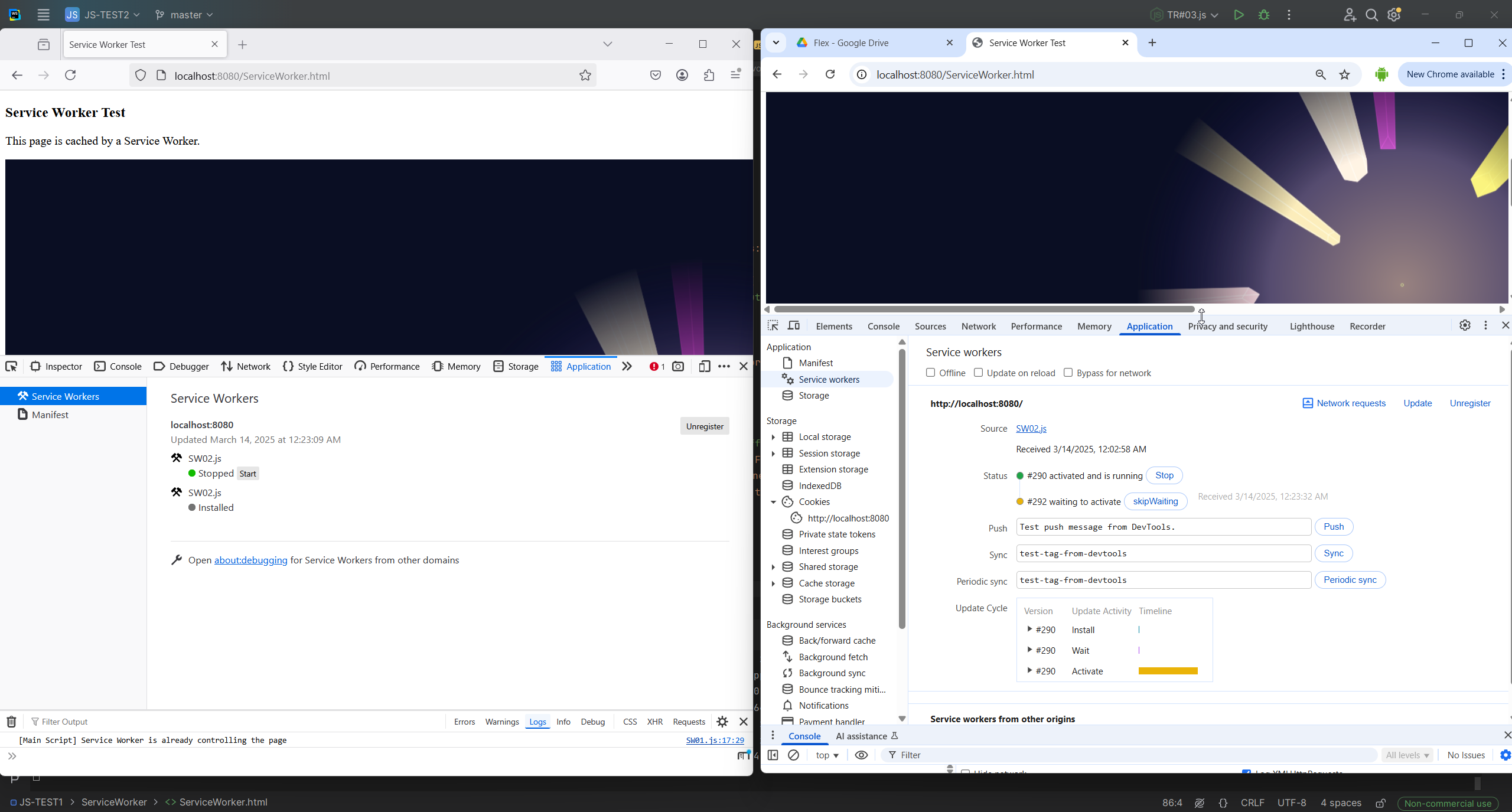Clear the console output with trash icon

11,721
